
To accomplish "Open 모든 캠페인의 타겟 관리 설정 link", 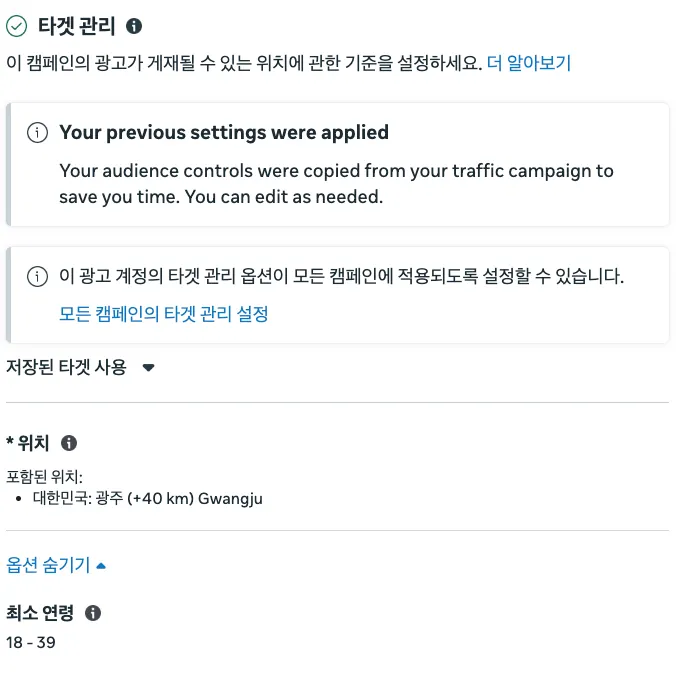I will (164, 314).
